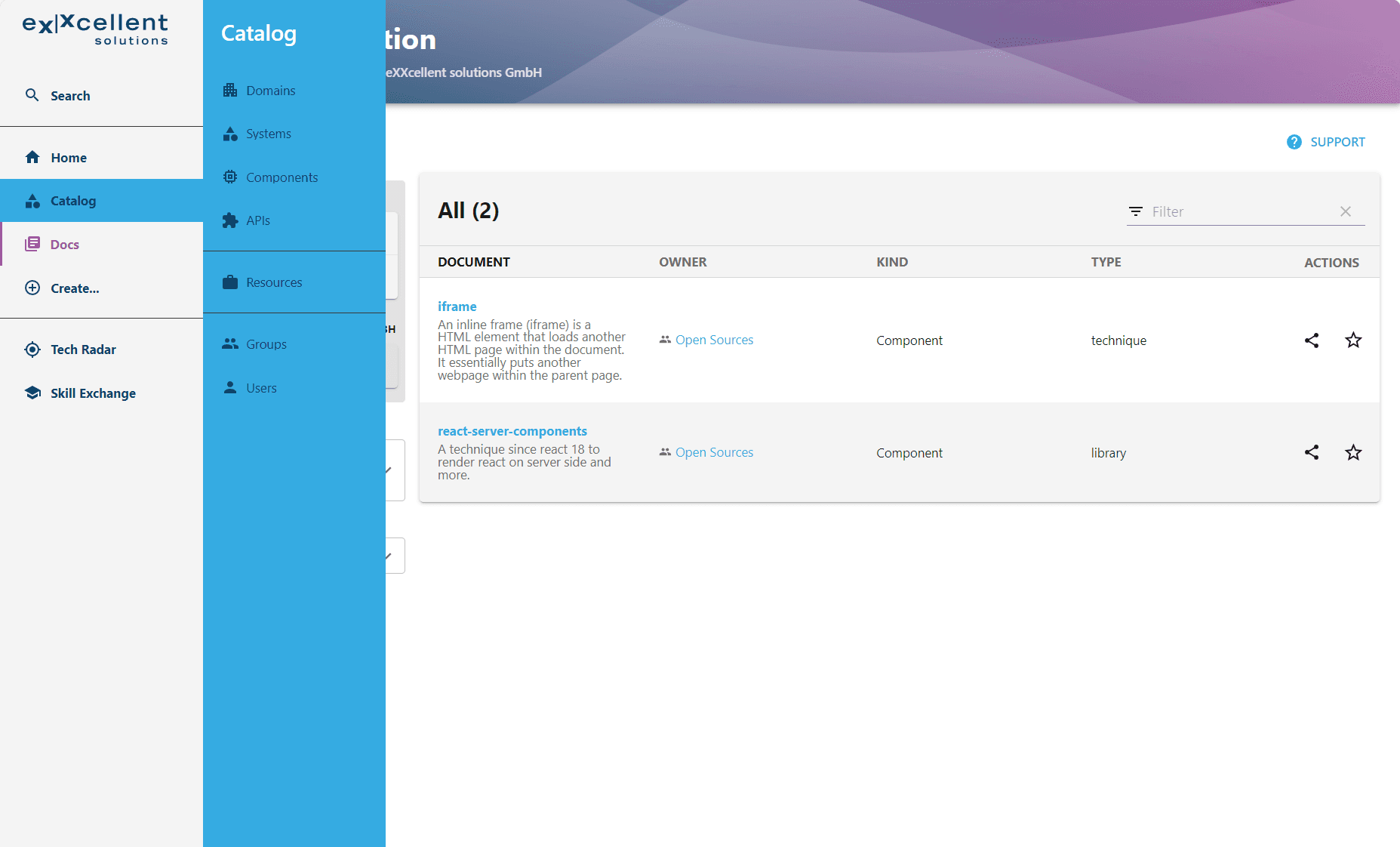Open Open Sources owner of iframe
This screenshot has width=1400, height=847.
point(714,340)
